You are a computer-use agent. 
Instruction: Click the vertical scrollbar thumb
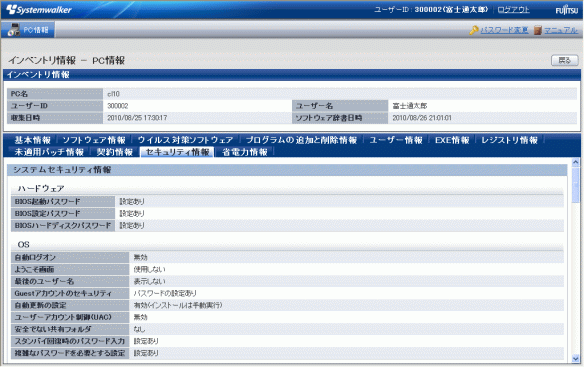[575, 185]
